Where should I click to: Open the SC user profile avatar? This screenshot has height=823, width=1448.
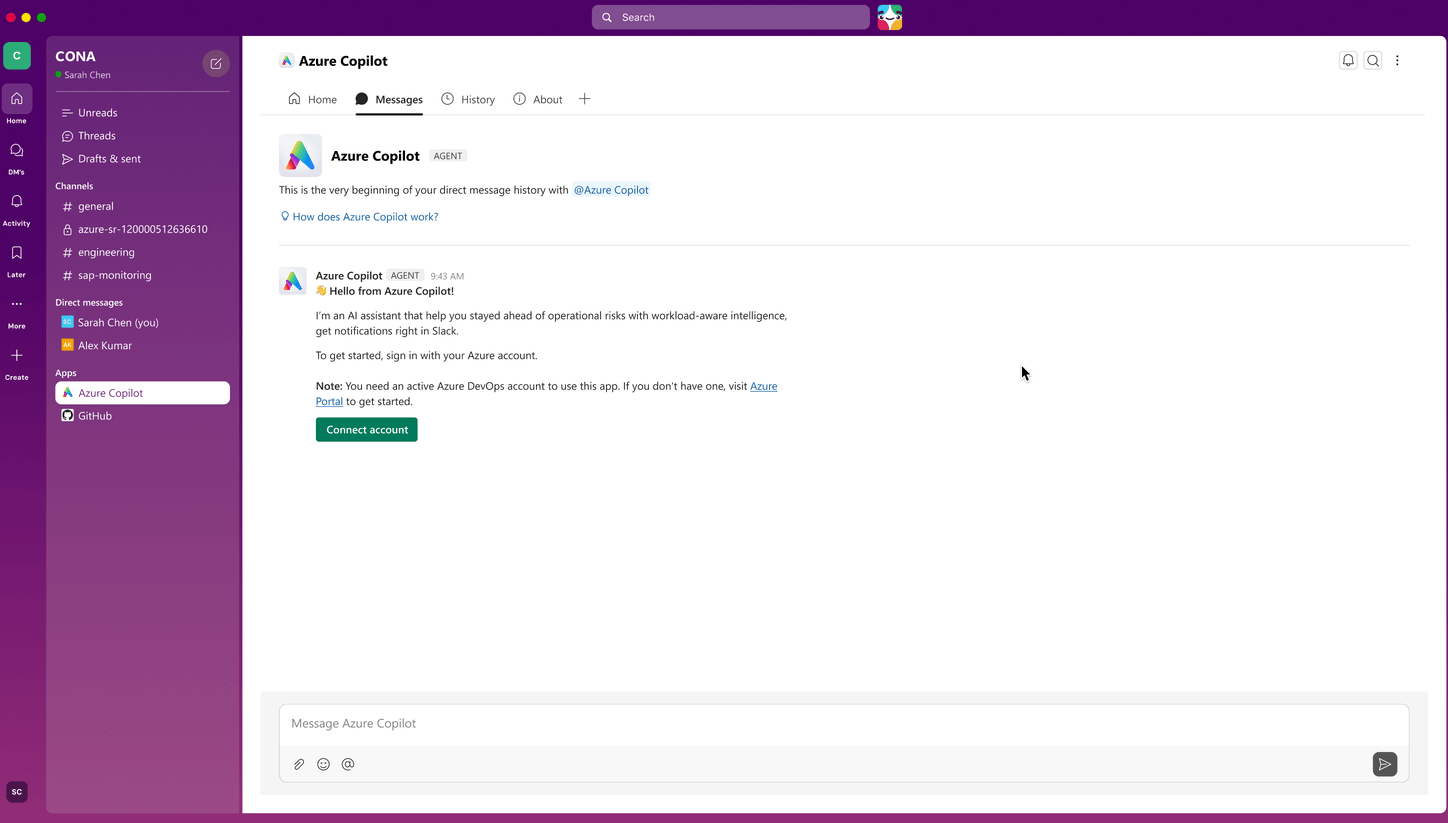click(x=17, y=791)
